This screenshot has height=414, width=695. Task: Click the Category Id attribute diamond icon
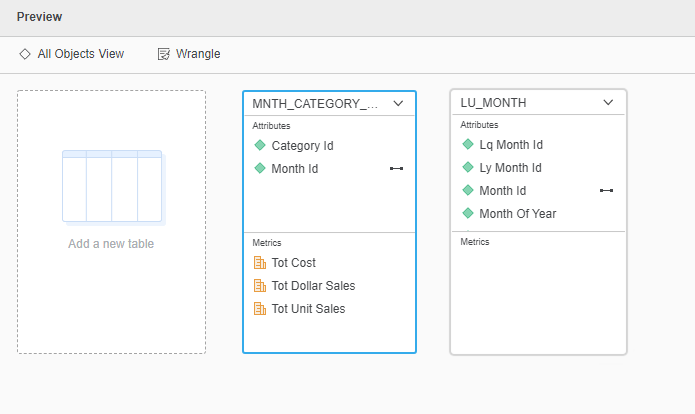click(x=260, y=145)
